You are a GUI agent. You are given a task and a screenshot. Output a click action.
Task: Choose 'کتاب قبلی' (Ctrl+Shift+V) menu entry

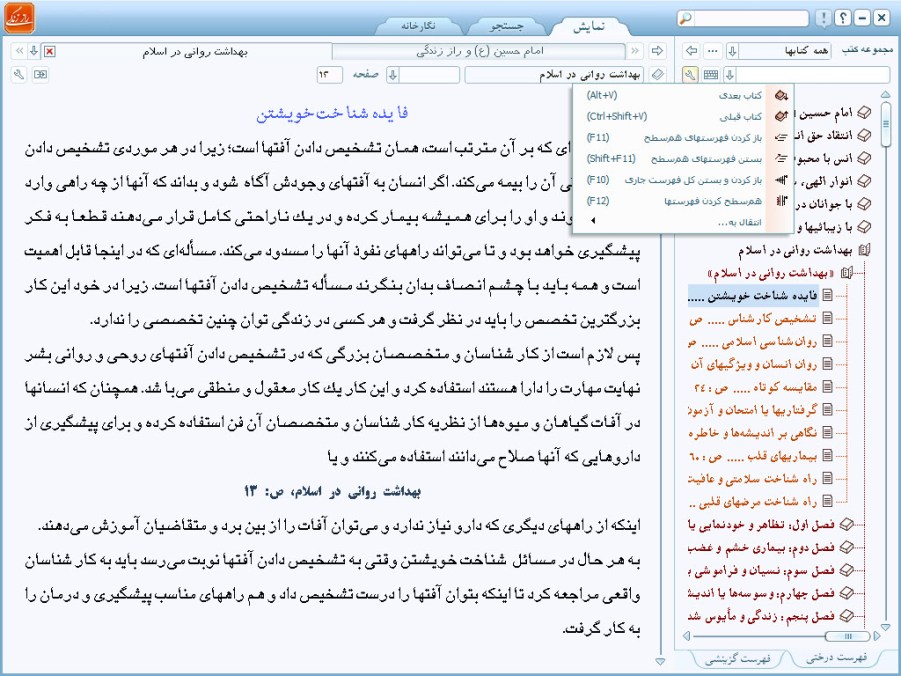[684, 116]
